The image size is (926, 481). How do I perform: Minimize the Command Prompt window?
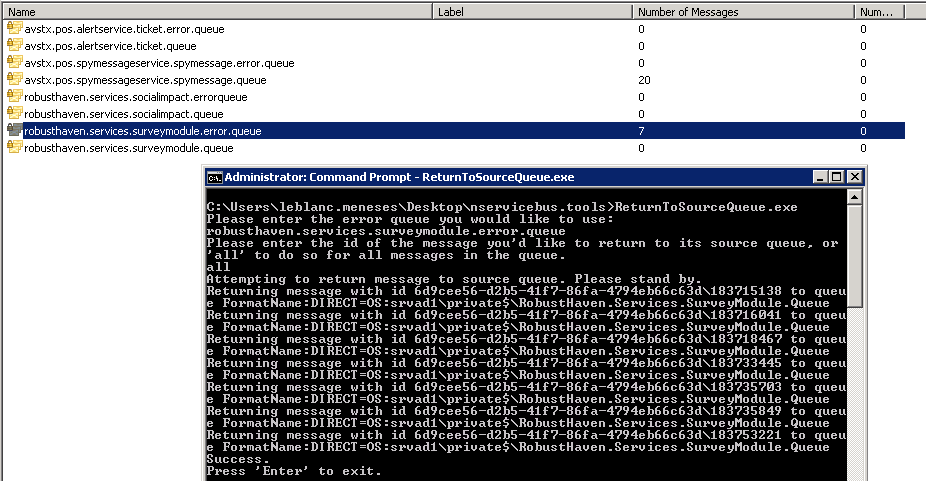coord(820,177)
